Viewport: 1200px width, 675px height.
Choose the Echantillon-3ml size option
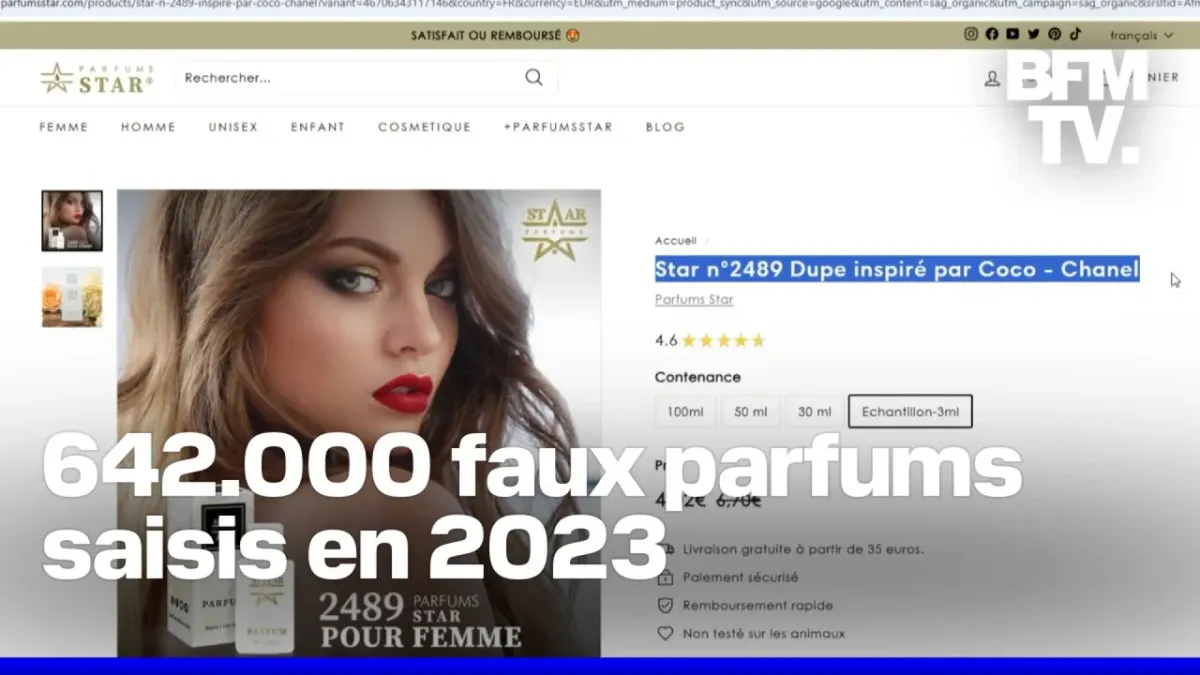click(910, 411)
